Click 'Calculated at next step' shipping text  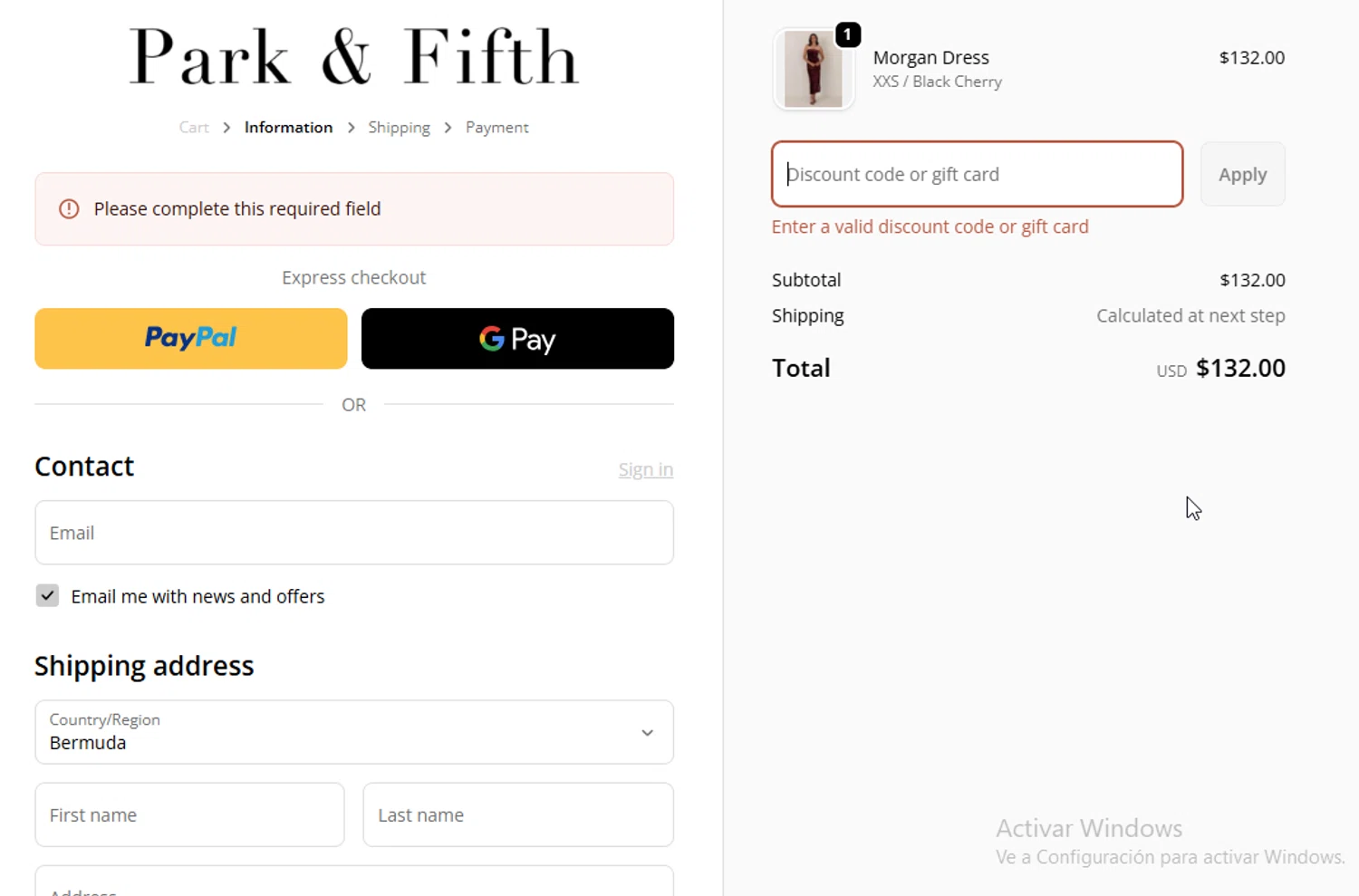(x=1190, y=315)
